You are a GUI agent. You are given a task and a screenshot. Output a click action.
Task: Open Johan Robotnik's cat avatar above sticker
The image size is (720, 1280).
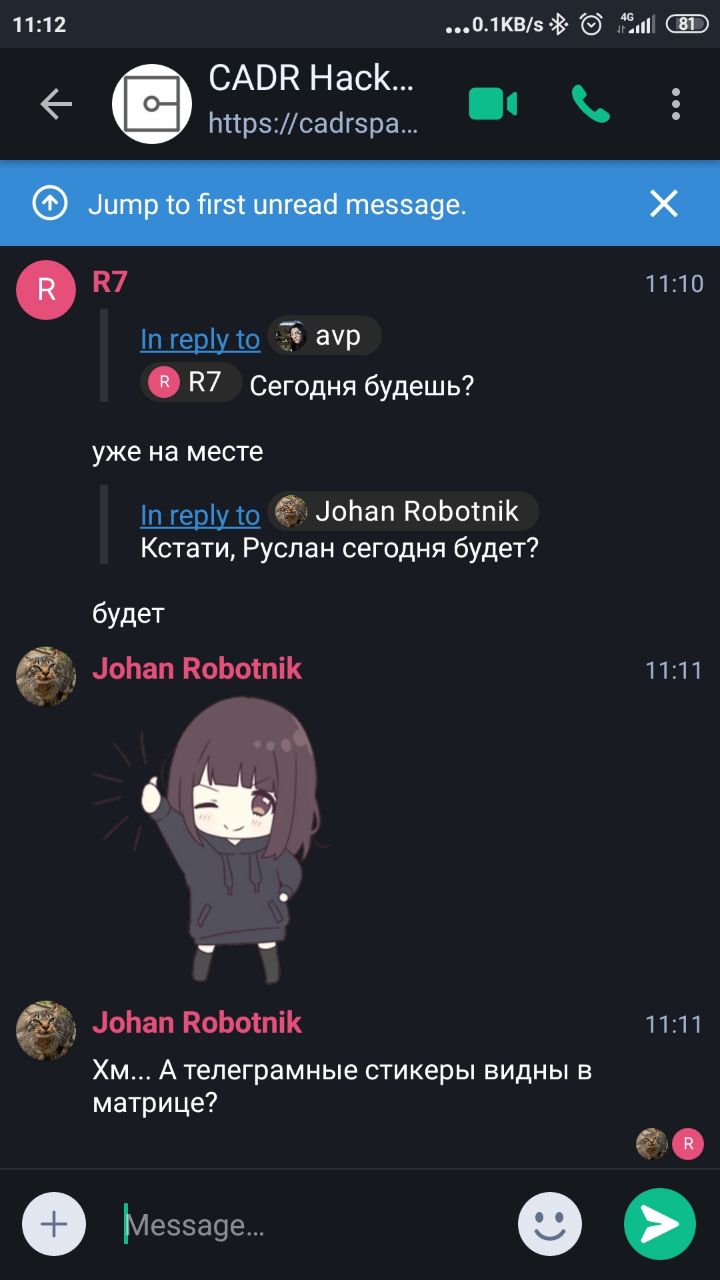point(46,677)
